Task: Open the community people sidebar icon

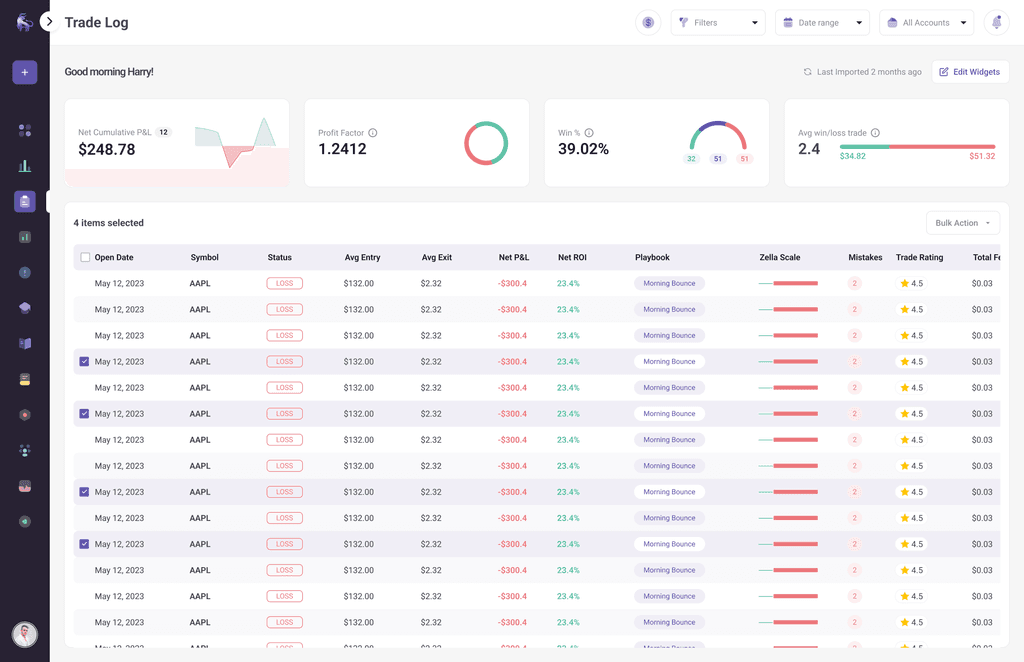Action: (x=25, y=450)
